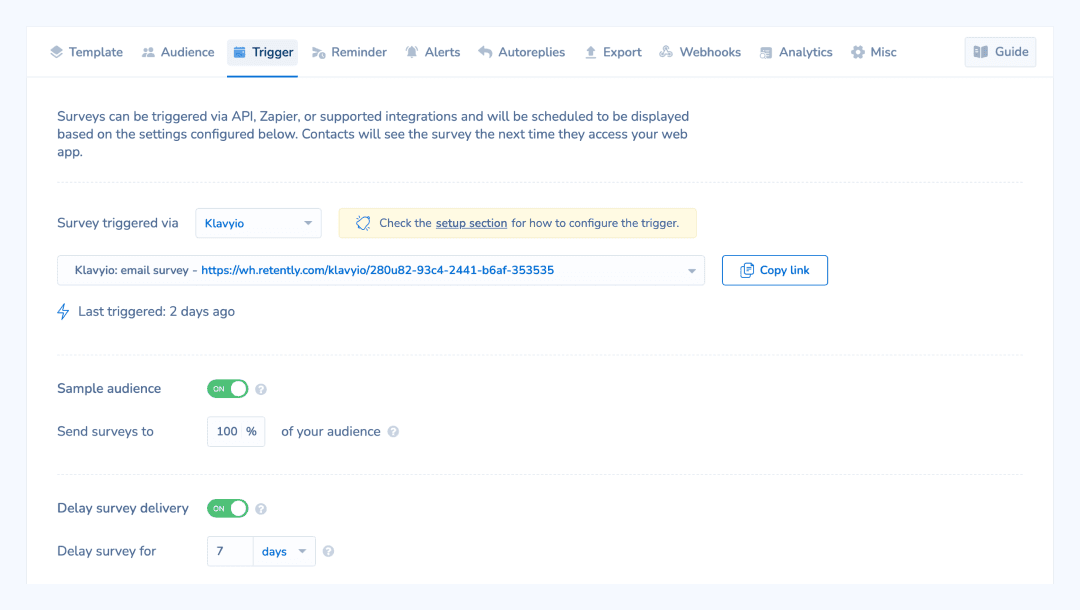The width and height of the screenshot is (1080, 610).
Task: Switch to the Audience tab
Action: [x=178, y=52]
